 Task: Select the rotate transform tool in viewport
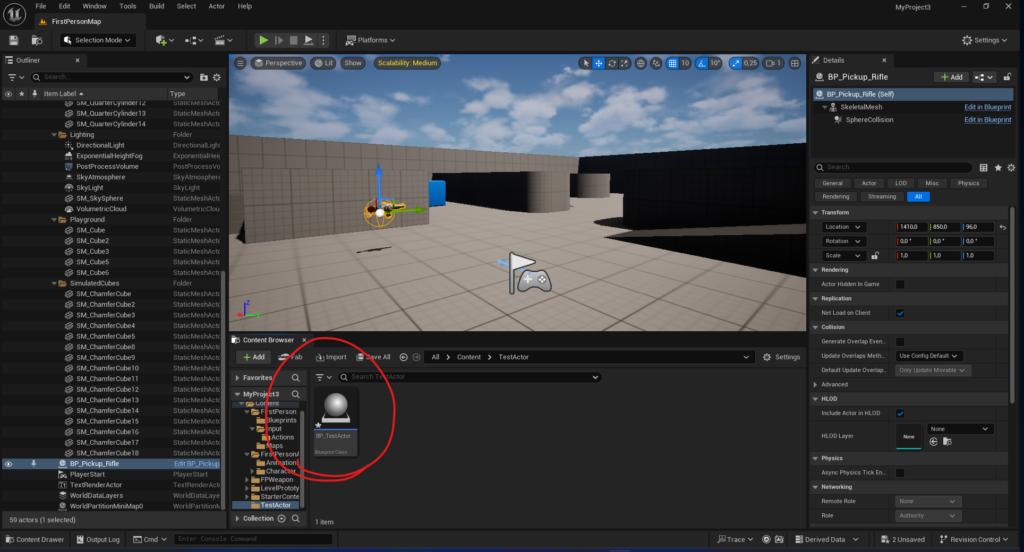click(x=612, y=63)
